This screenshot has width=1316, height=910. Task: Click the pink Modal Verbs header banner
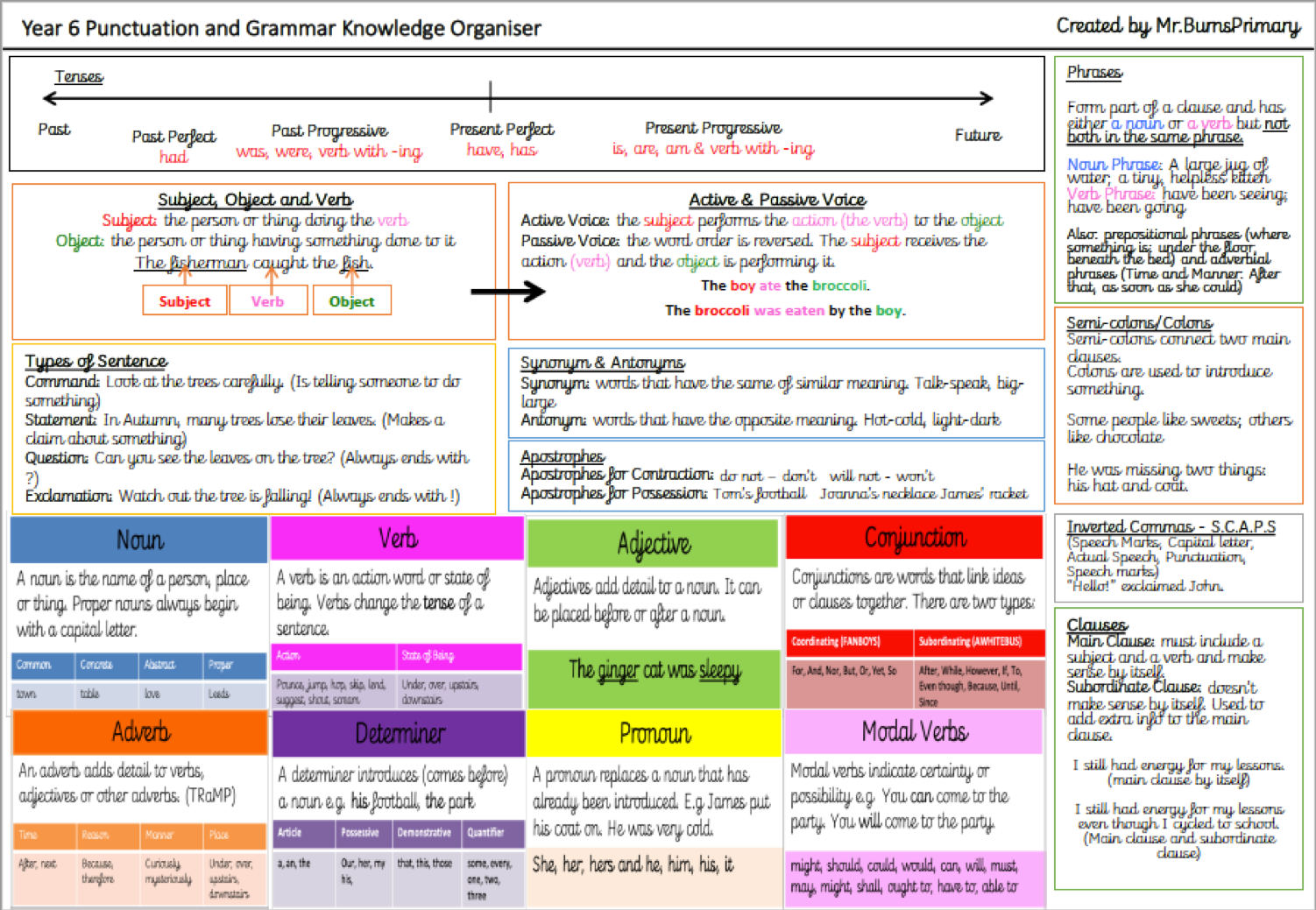pos(914,731)
